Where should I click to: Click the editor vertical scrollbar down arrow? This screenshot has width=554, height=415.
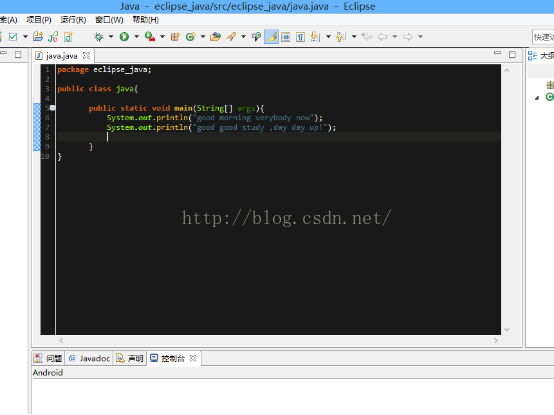pyautogui.click(x=507, y=330)
